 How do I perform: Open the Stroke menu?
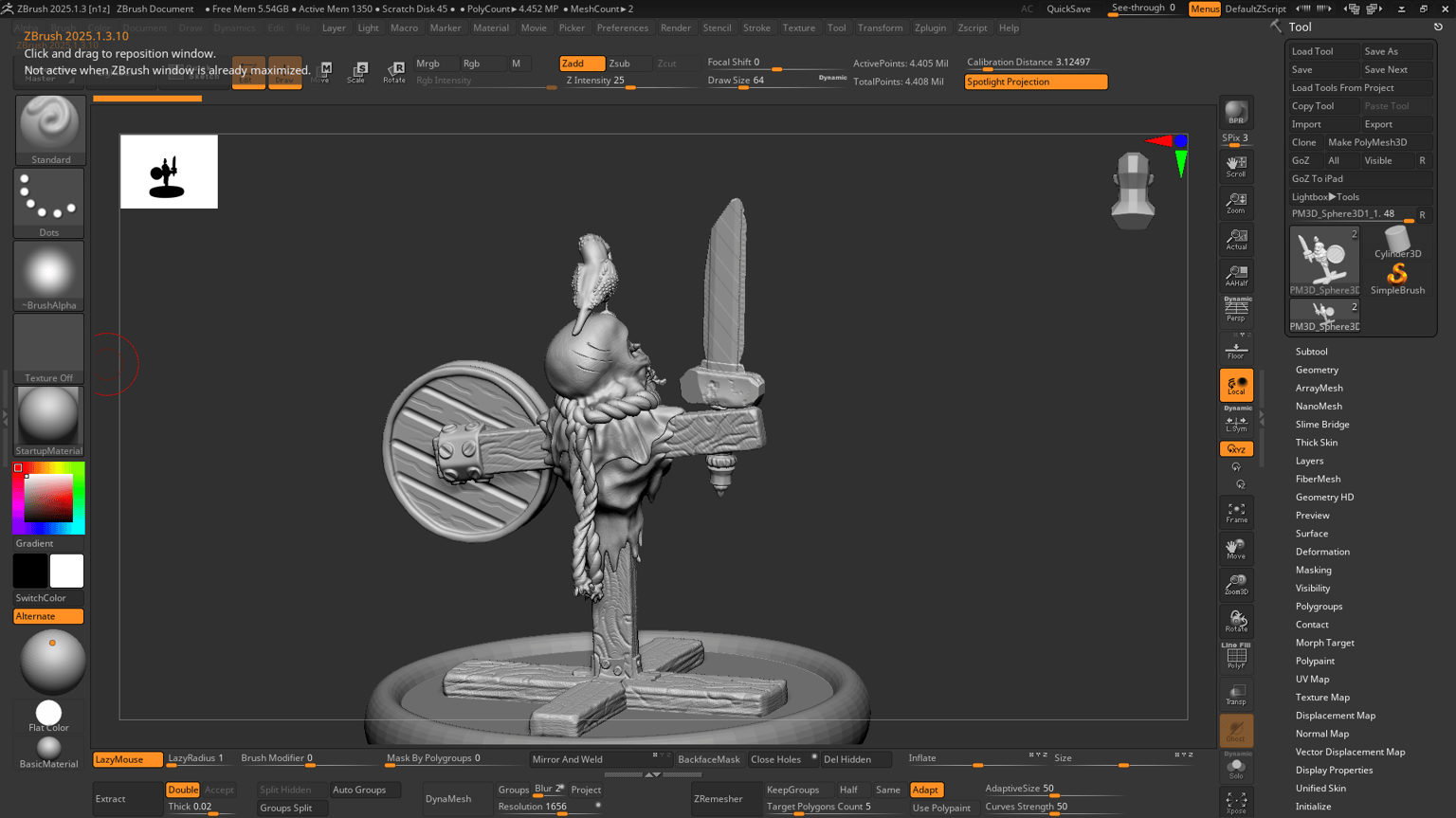click(756, 27)
